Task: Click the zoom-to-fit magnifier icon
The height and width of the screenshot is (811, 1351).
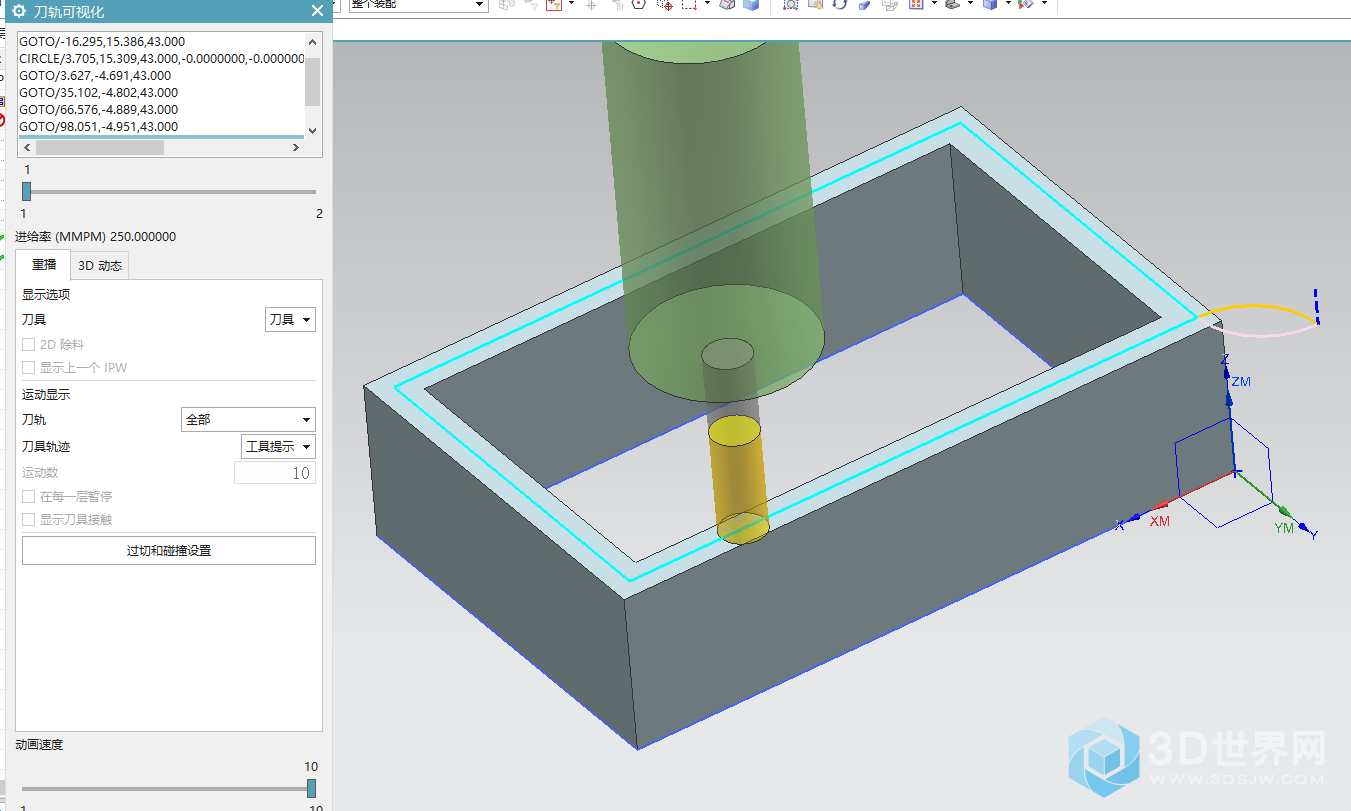Action: point(790,5)
